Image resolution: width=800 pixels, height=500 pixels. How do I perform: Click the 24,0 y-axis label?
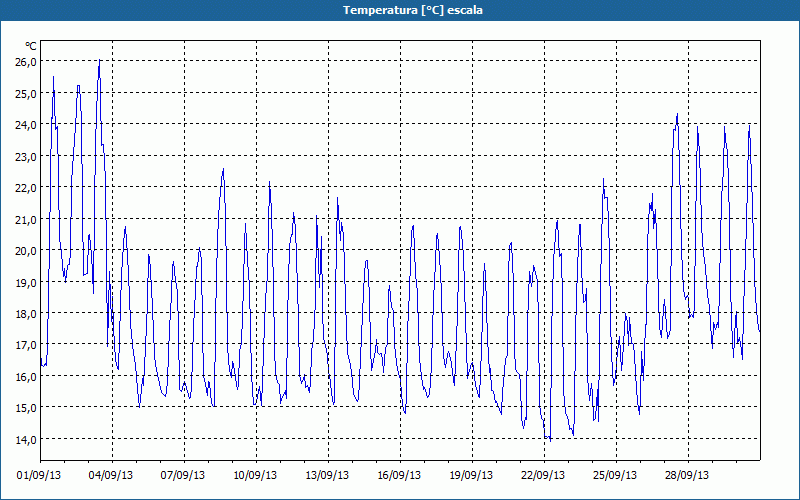[x=26, y=126]
